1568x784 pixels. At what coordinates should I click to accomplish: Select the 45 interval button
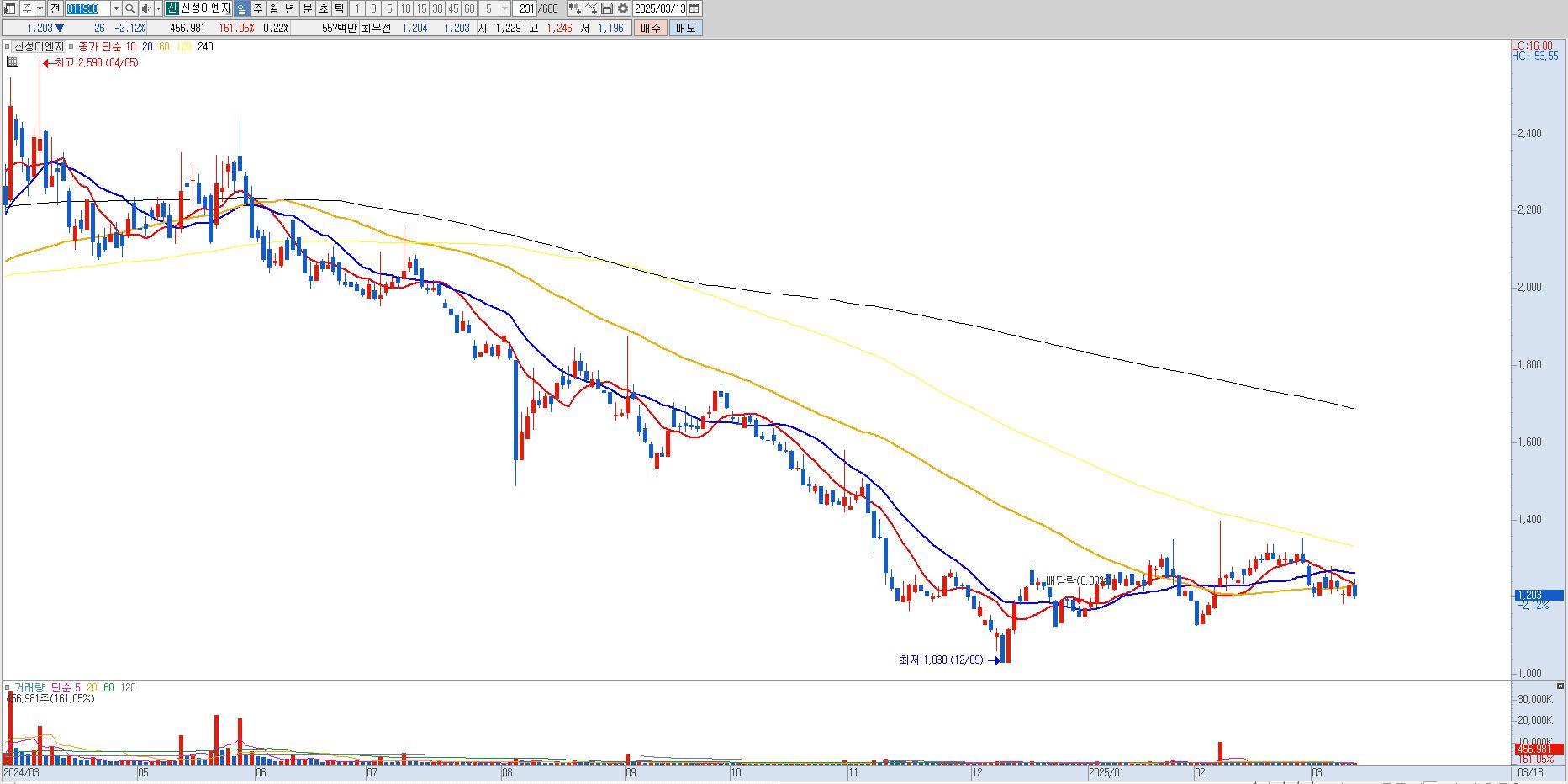(x=453, y=8)
